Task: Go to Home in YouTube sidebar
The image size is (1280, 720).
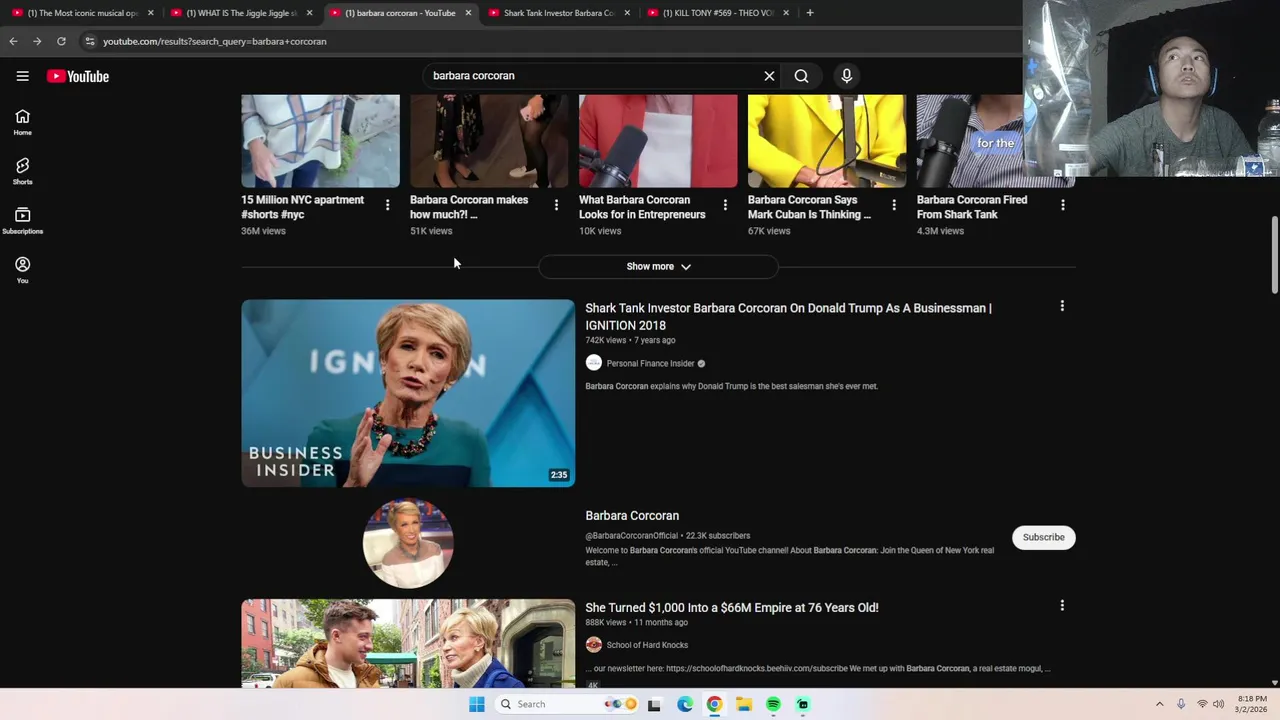Action: tap(22, 122)
